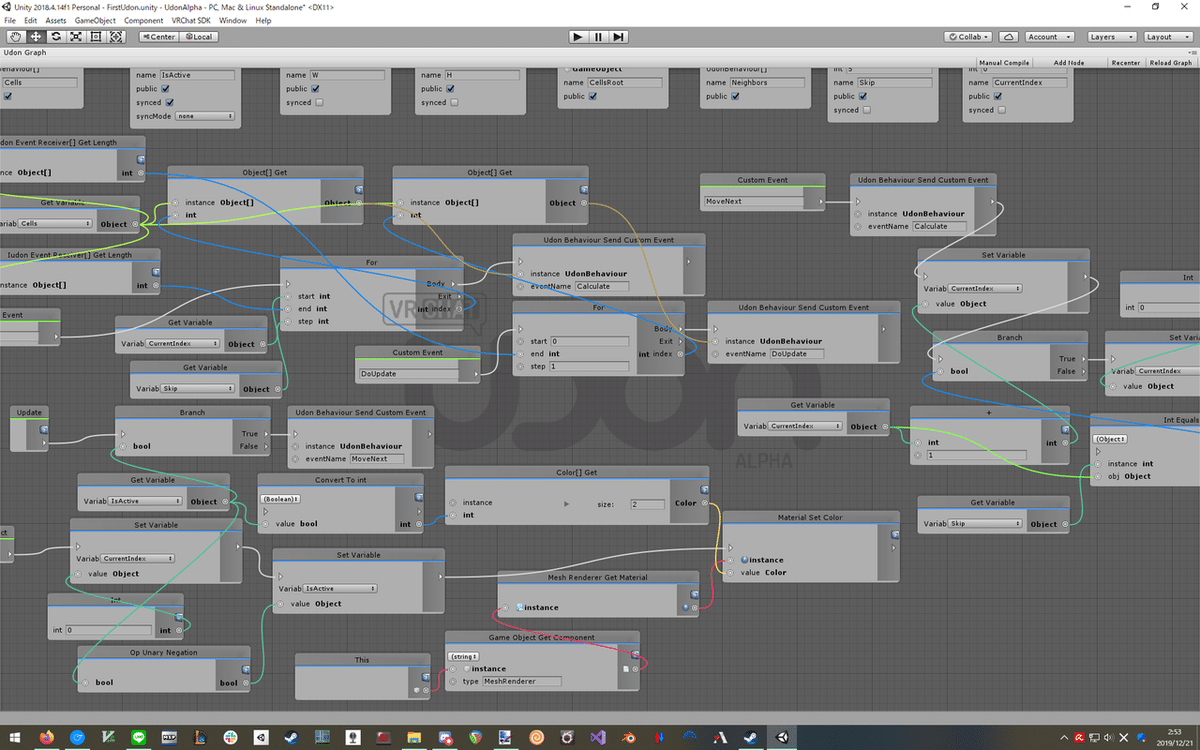Open the Windows Start menu
Image resolution: width=1200 pixels, height=750 pixels.
[14, 738]
